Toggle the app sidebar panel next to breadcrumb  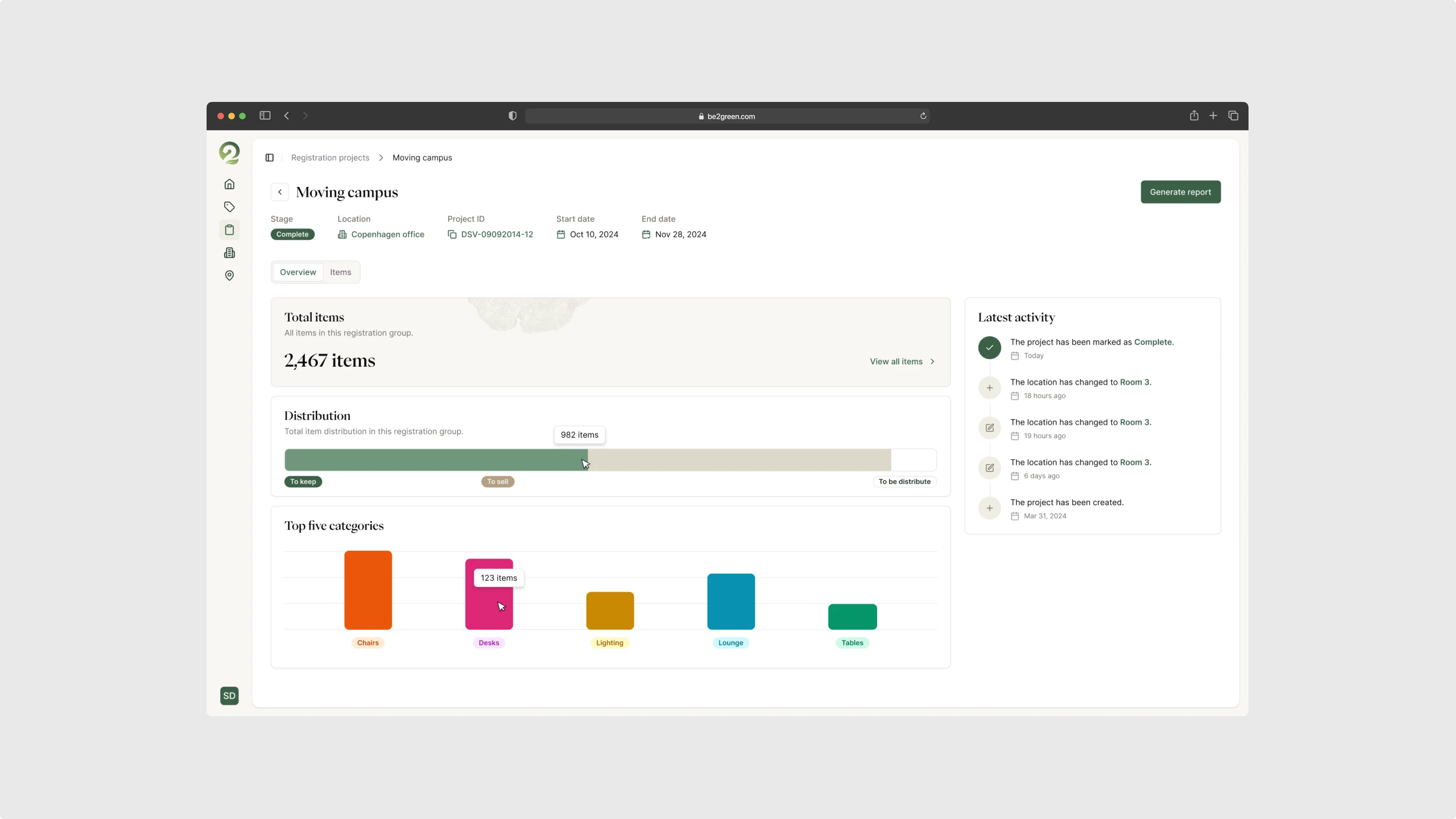270,158
